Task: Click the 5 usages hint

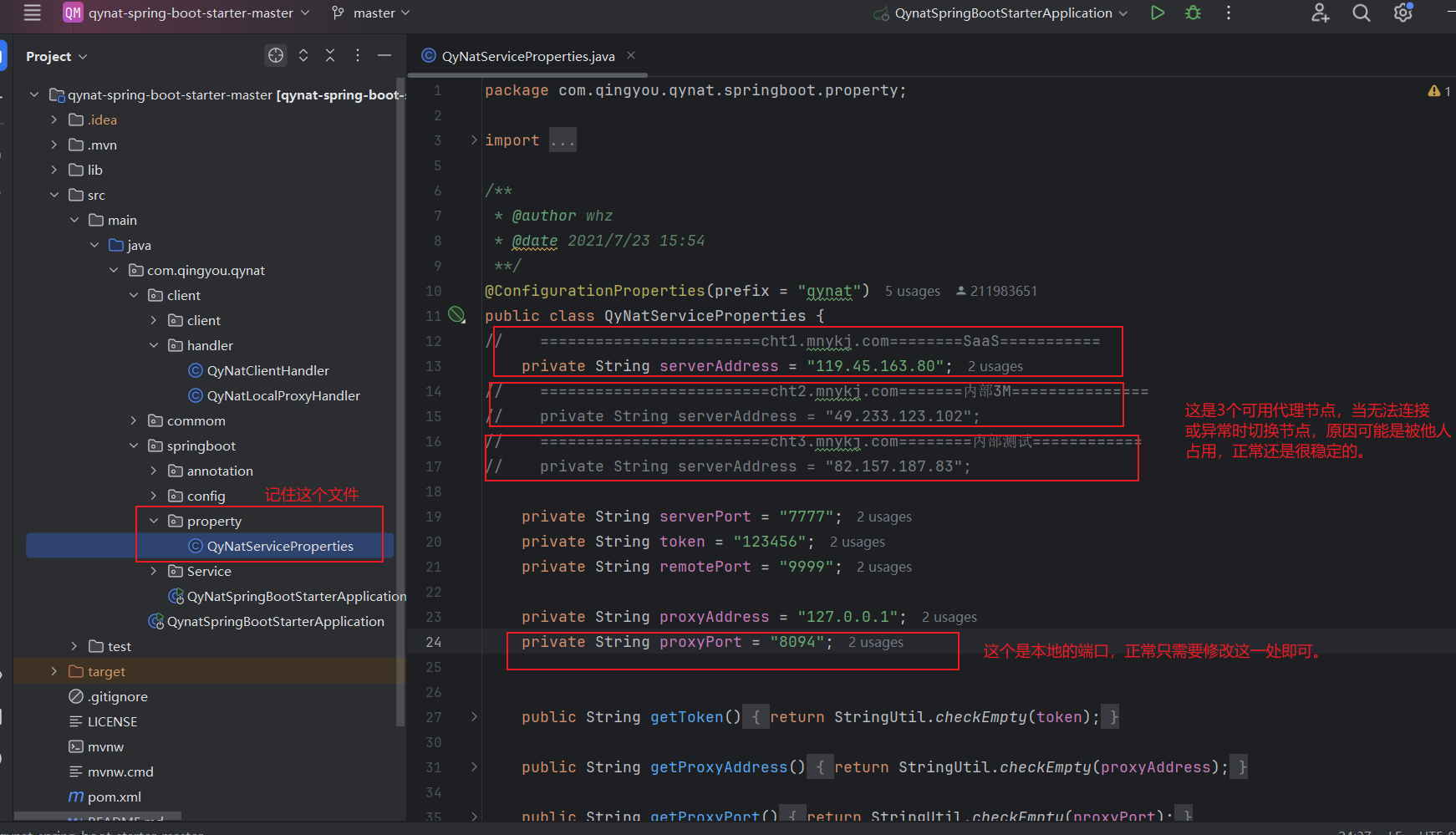Action: 912,291
